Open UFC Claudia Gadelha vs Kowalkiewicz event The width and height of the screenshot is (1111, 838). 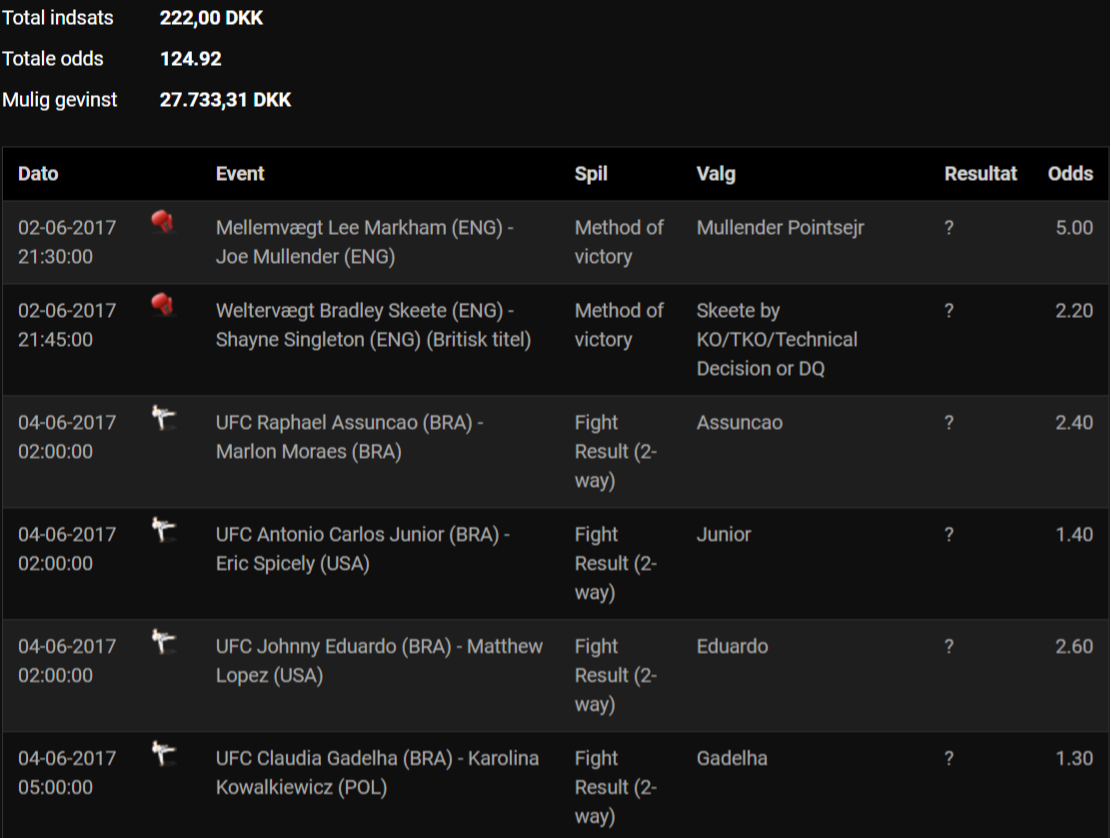click(377, 773)
